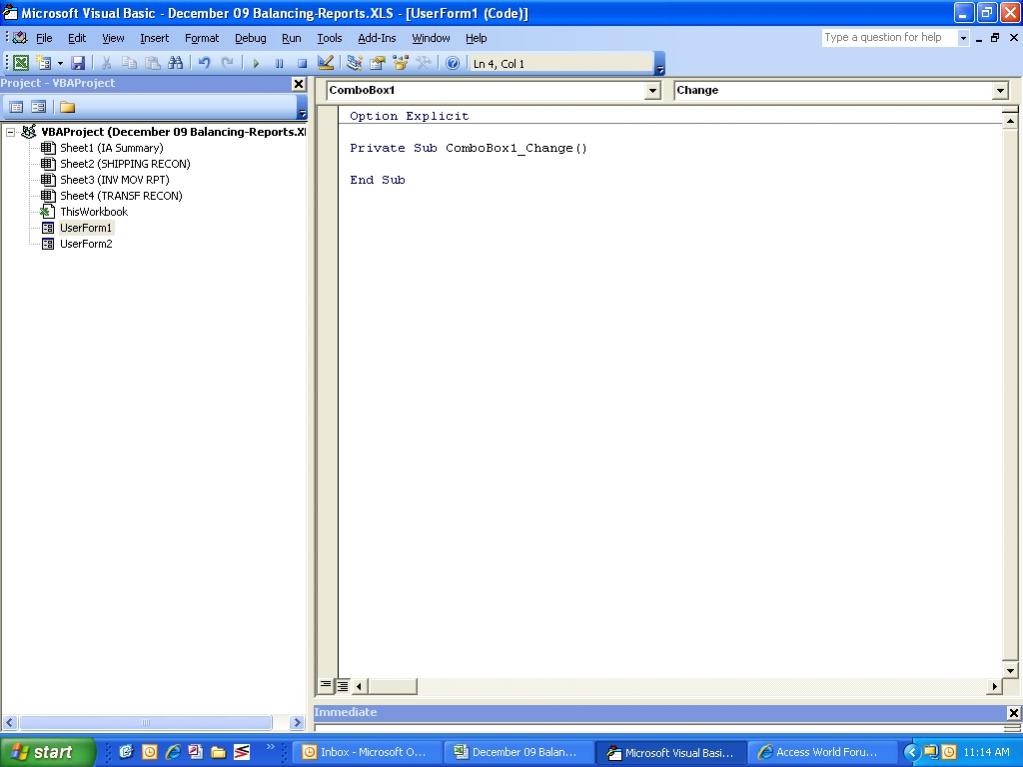Screen dimensions: 1023x767
Task: Open the ComboBox1 object dropdown
Action: 652,91
